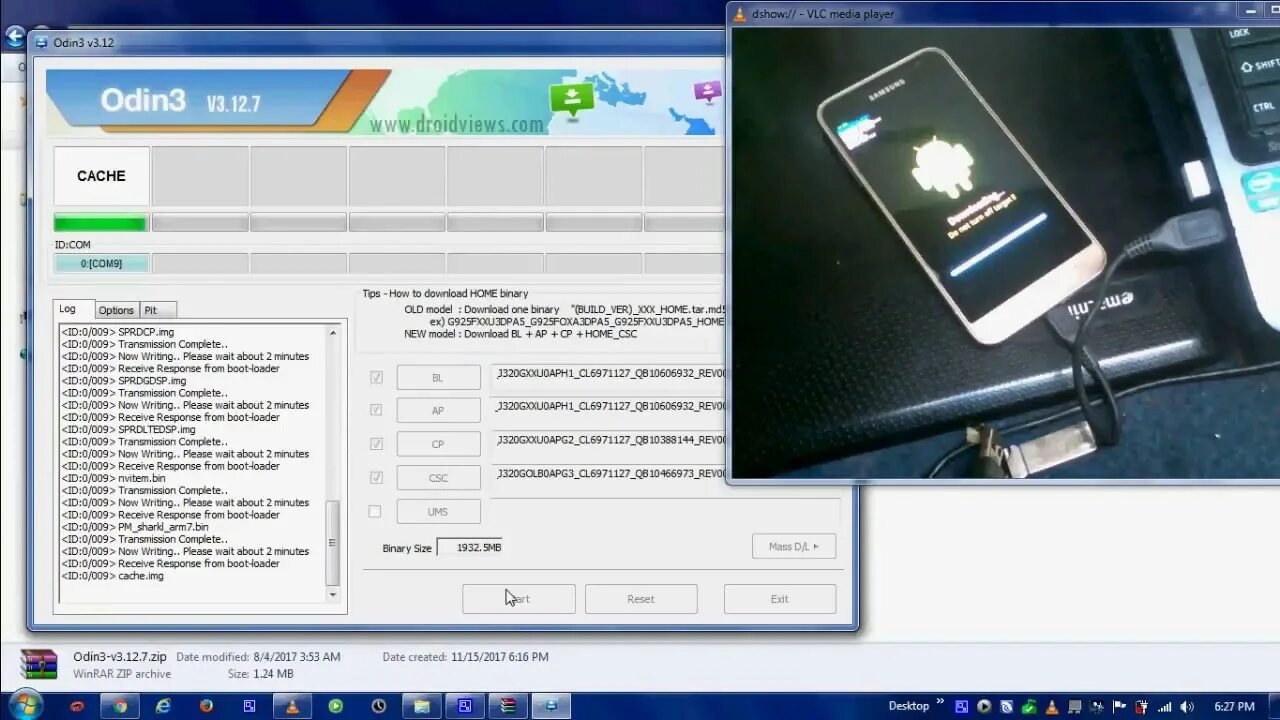The width and height of the screenshot is (1280, 720).
Task: Click the green checkmark tray icon
Action: 1029,706
